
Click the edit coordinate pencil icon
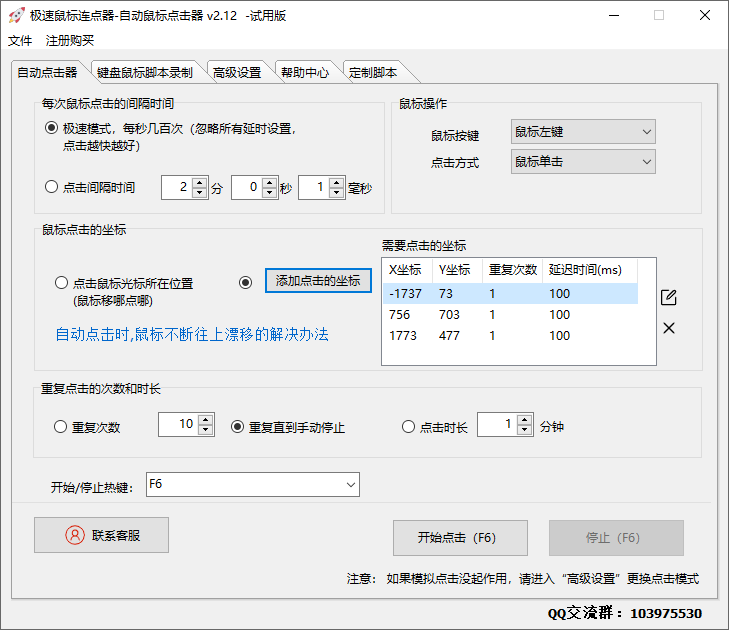click(x=669, y=297)
